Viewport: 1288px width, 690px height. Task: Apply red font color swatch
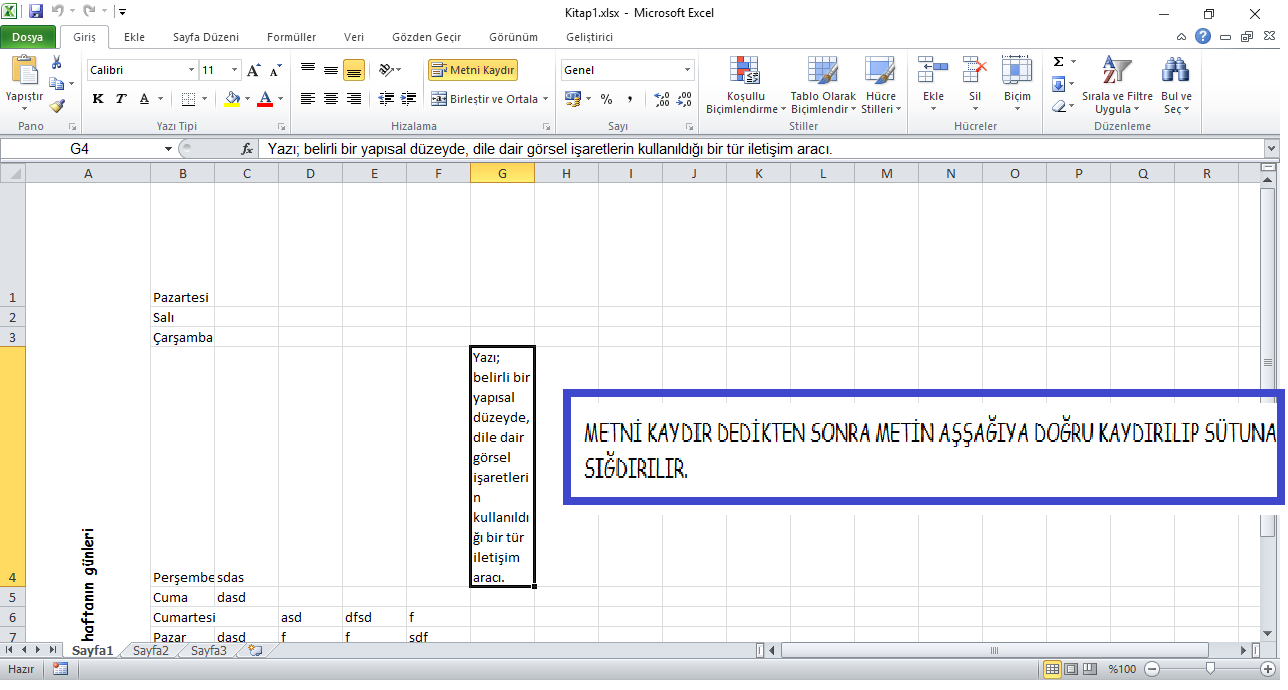pos(265,98)
